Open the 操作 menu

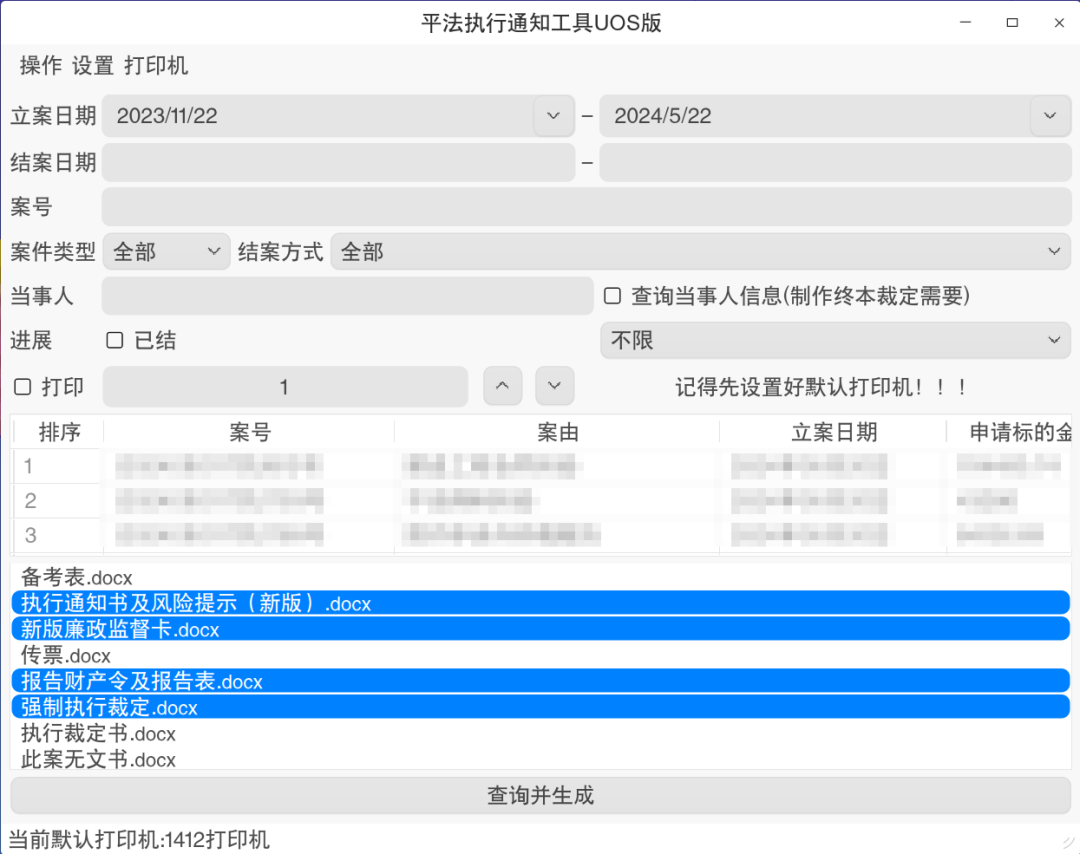41,66
